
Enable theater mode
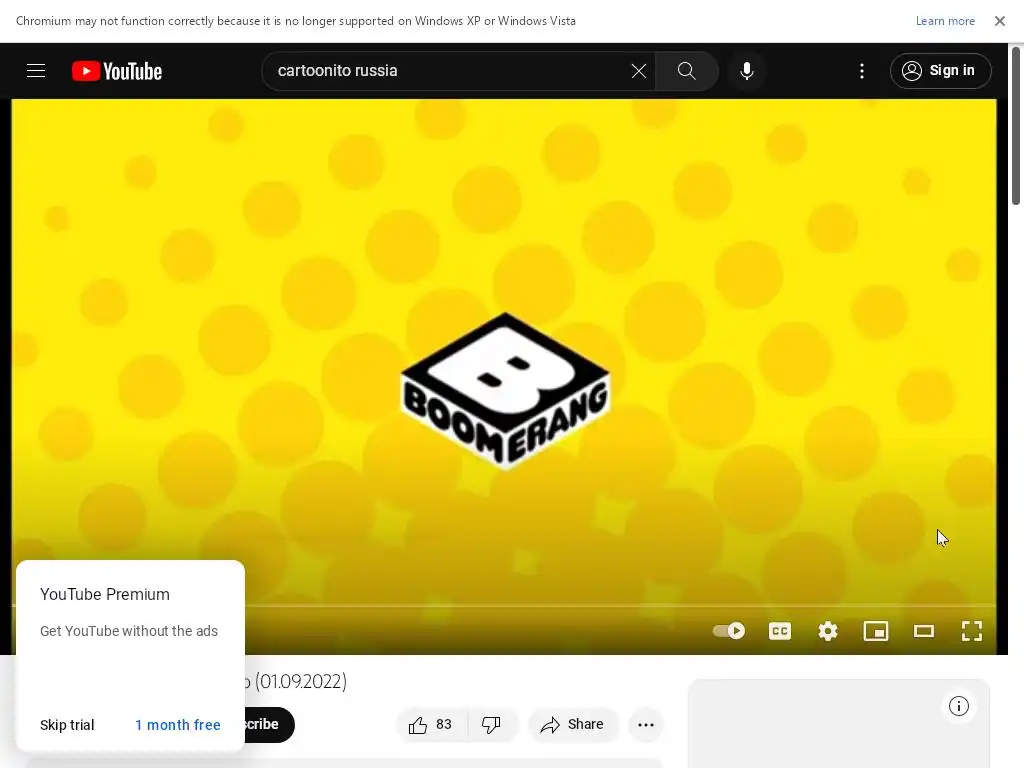[x=923, y=631]
